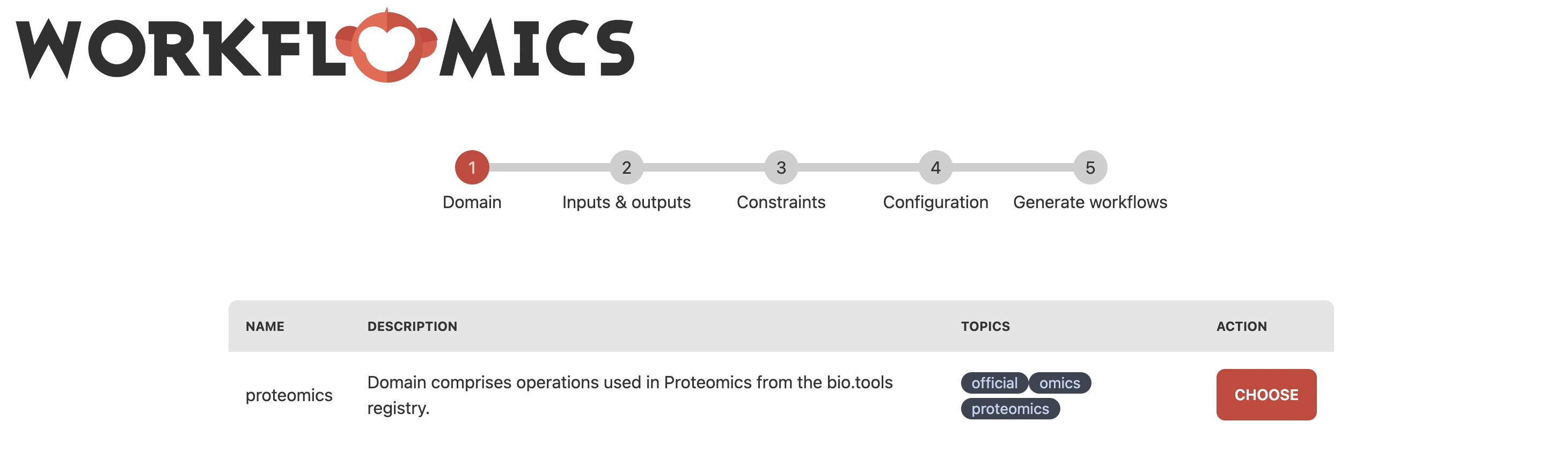This screenshot has height=458, width=1568.
Task: Select the proteomics topic tag
Action: (1010, 409)
